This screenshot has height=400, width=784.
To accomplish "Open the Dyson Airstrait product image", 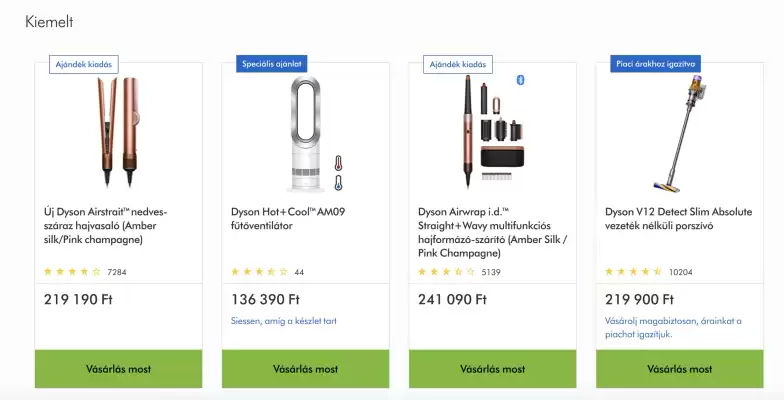I will pyautogui.click(x=118, y=132).
